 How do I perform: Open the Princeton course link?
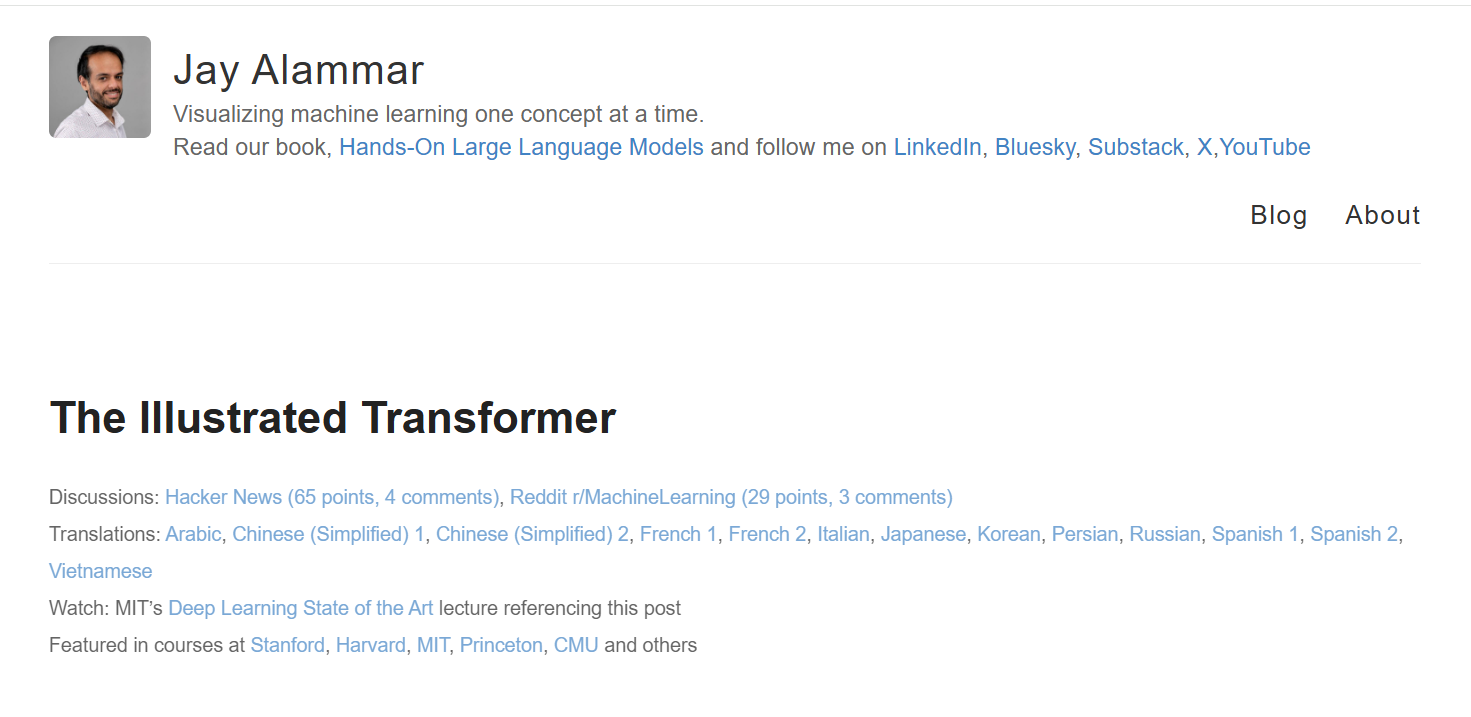501,645
